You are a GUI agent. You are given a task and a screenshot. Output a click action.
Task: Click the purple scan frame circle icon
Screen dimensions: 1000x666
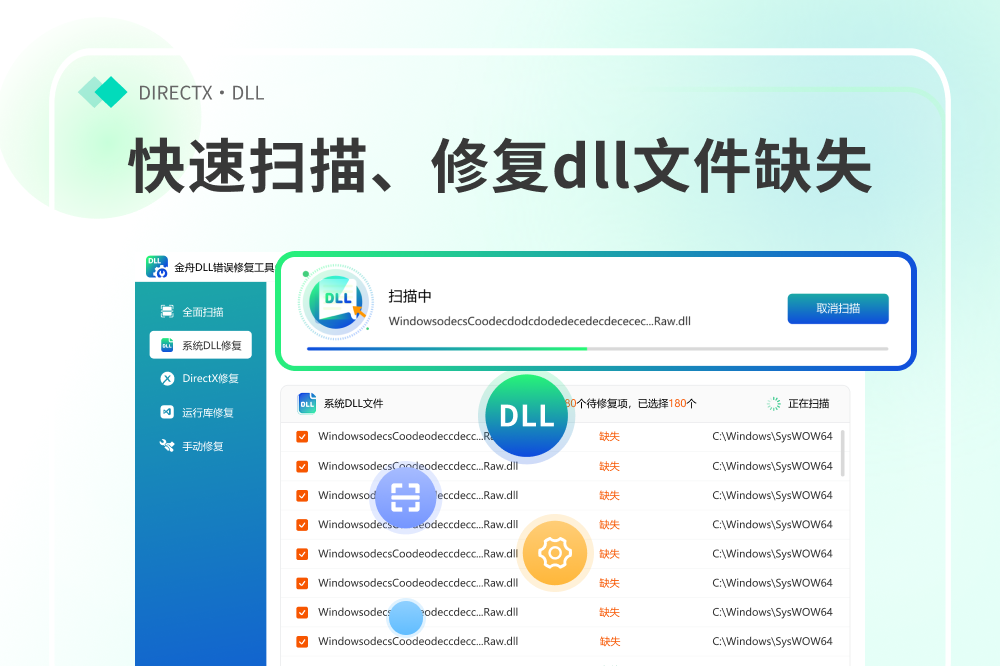405,497
